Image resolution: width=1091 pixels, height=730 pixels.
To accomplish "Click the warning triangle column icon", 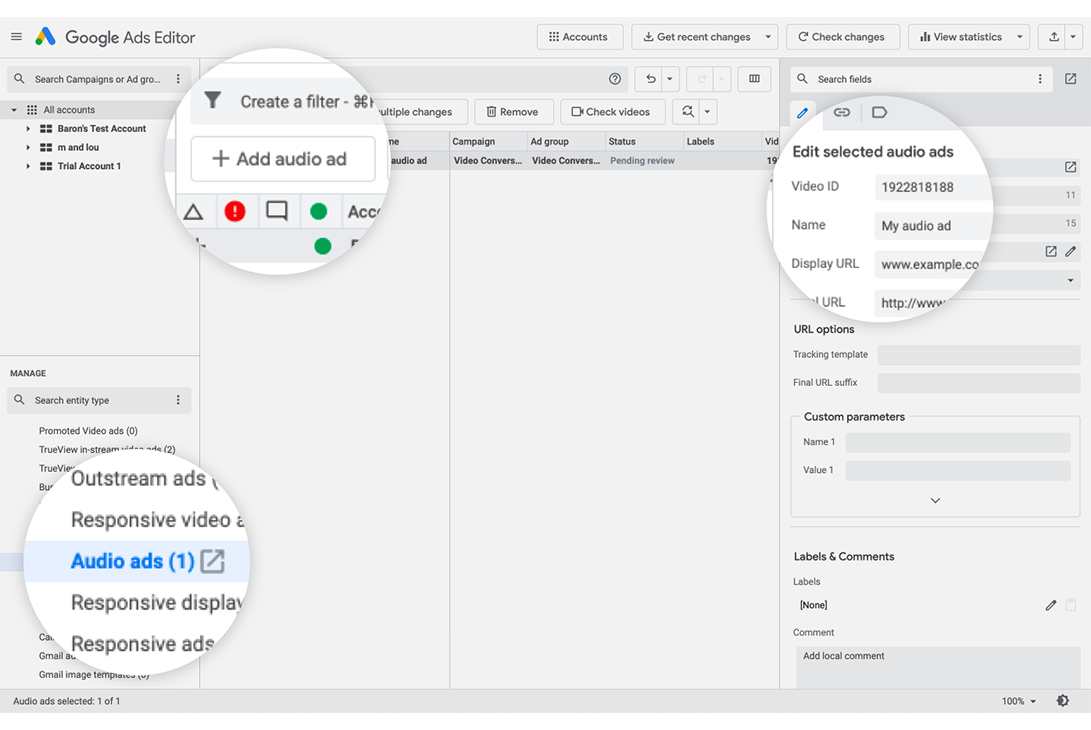I will (x=193, y=212).
